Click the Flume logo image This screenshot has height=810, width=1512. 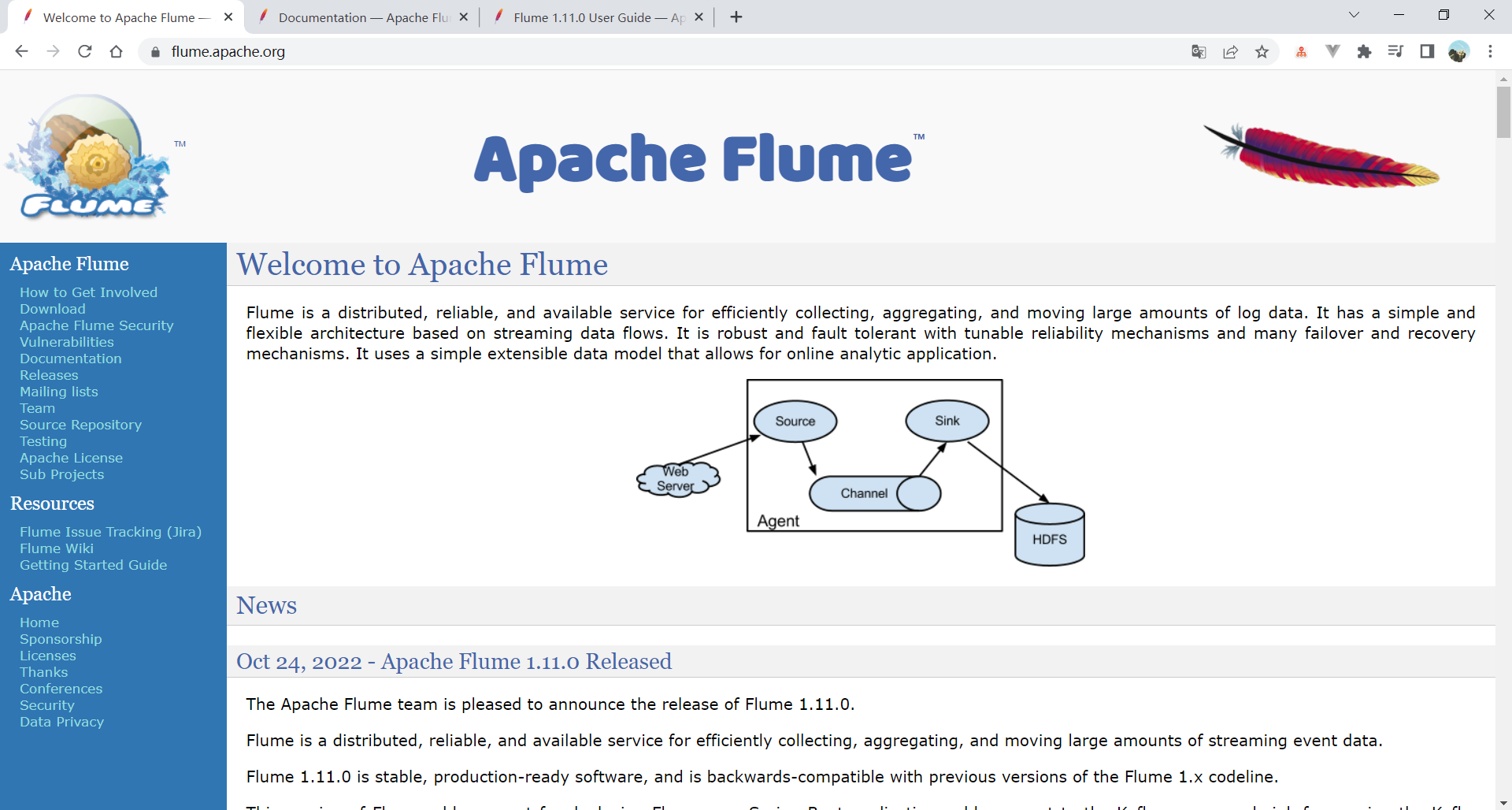click(87, 156)
